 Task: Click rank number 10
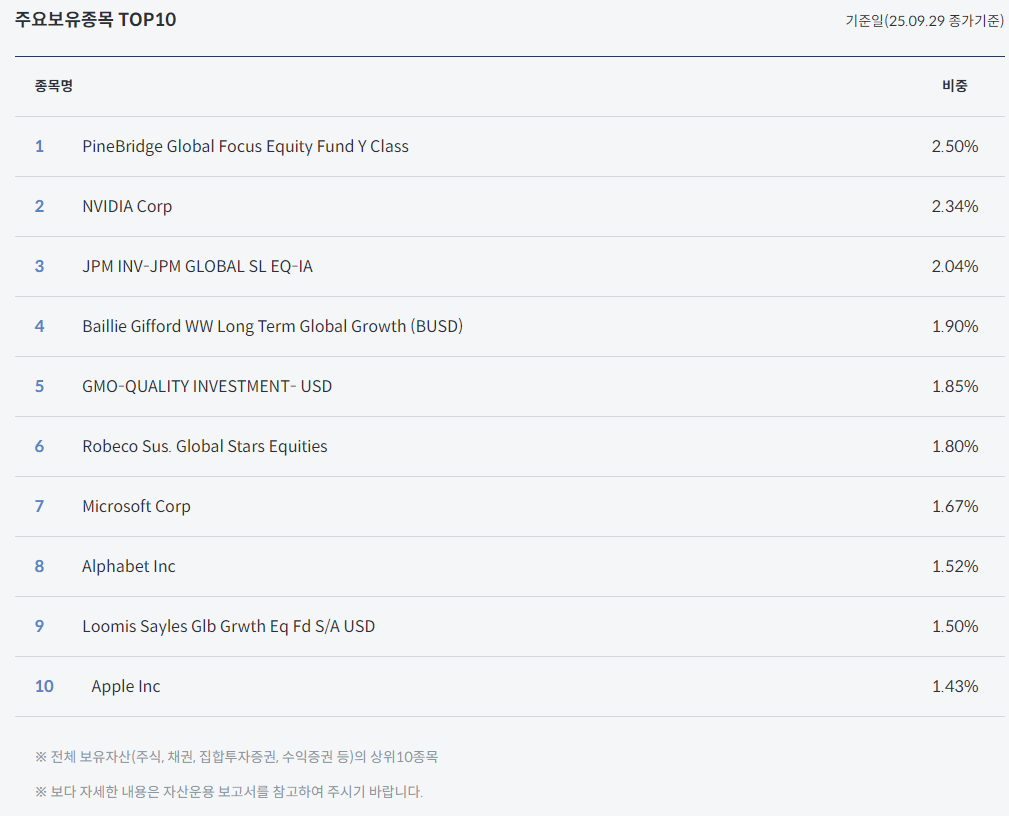tap(44, 687)
